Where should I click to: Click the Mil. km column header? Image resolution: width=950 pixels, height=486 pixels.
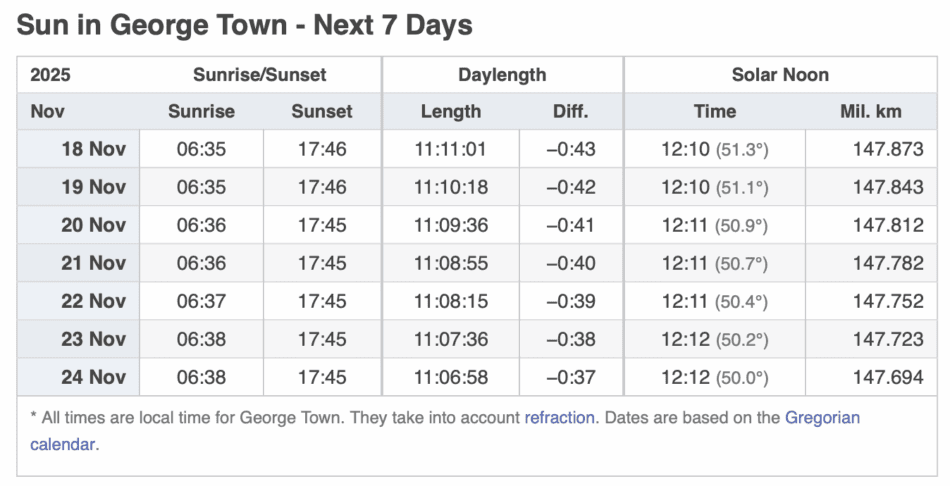point(870,112)
